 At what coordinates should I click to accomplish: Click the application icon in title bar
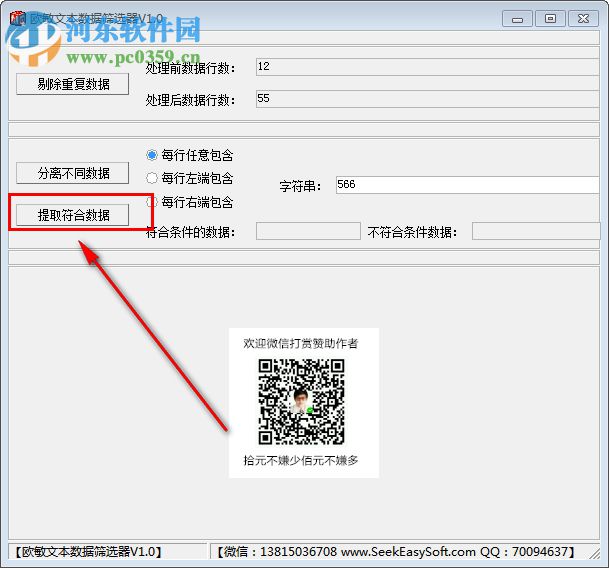pos(17,18)
